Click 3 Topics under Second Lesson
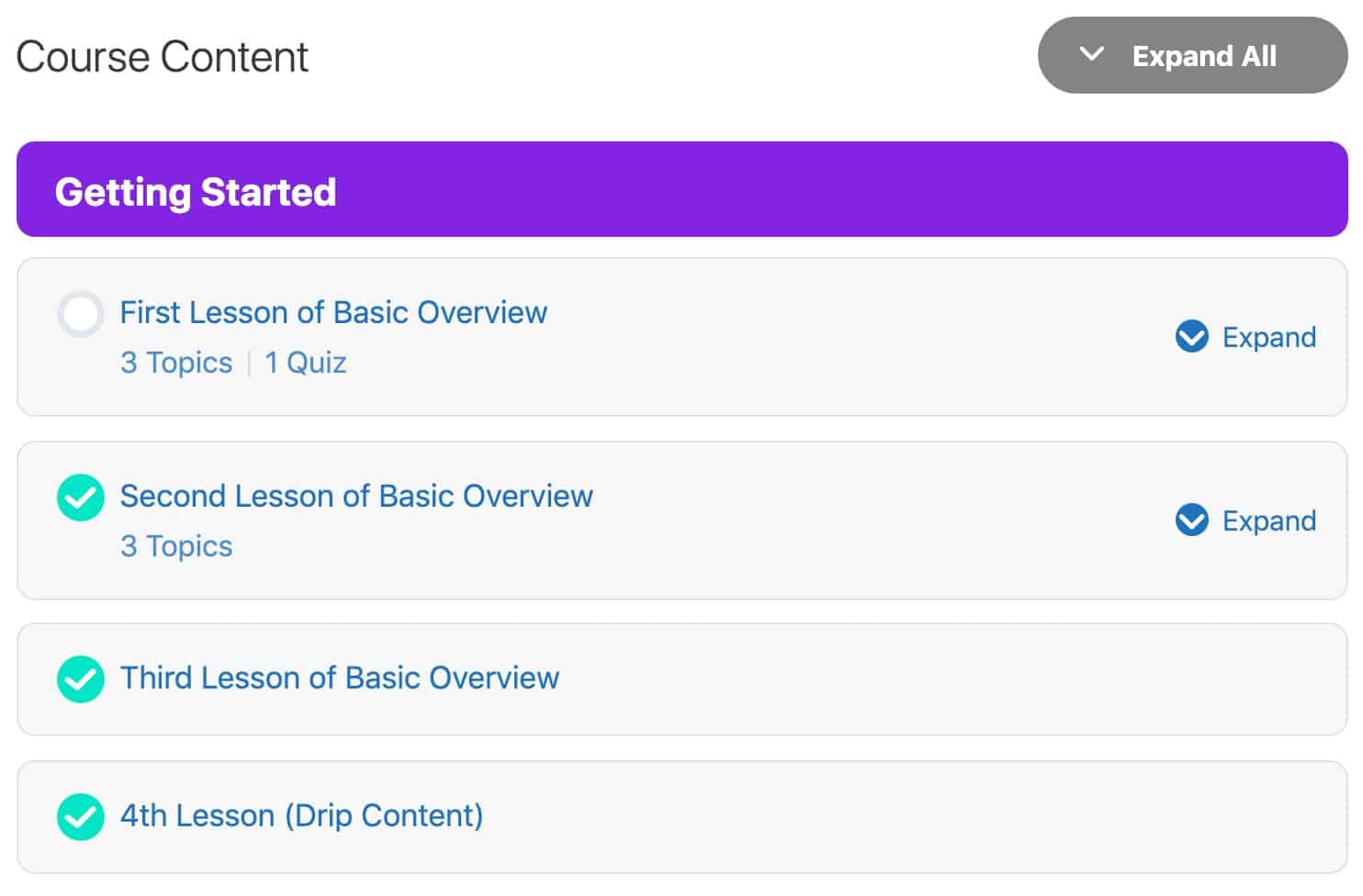Viewport: 1363px width, 896px height. 175,545
